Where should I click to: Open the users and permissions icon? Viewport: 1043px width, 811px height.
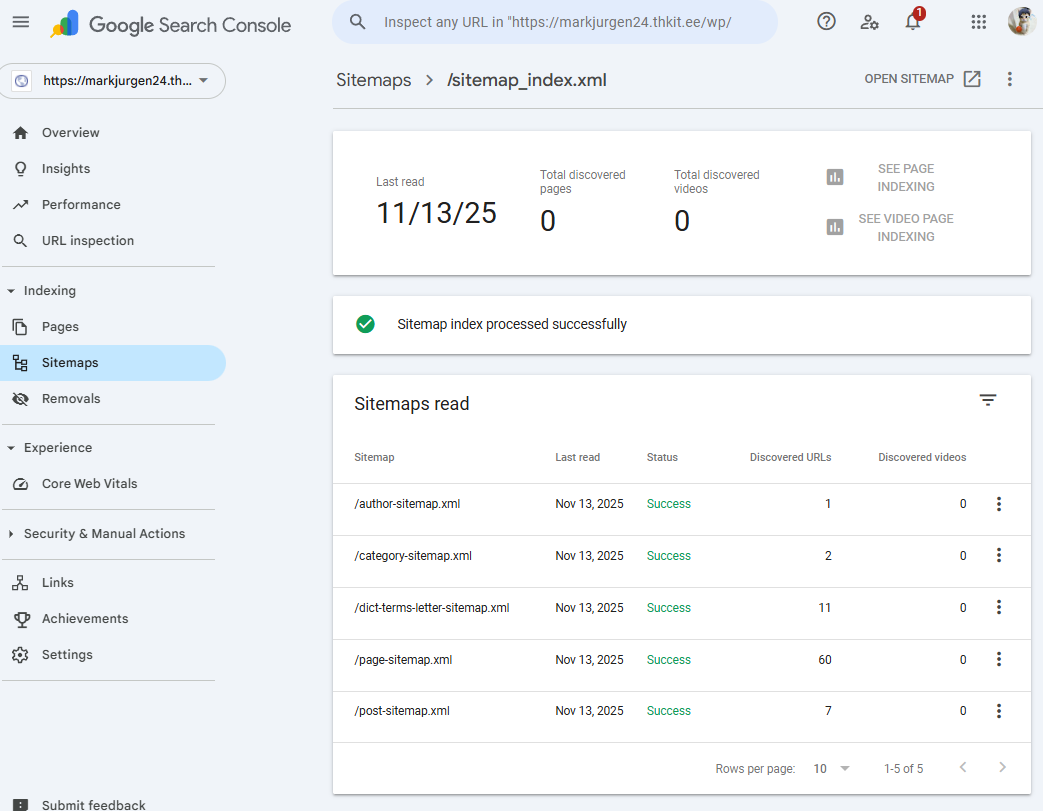tap(870, 22)
